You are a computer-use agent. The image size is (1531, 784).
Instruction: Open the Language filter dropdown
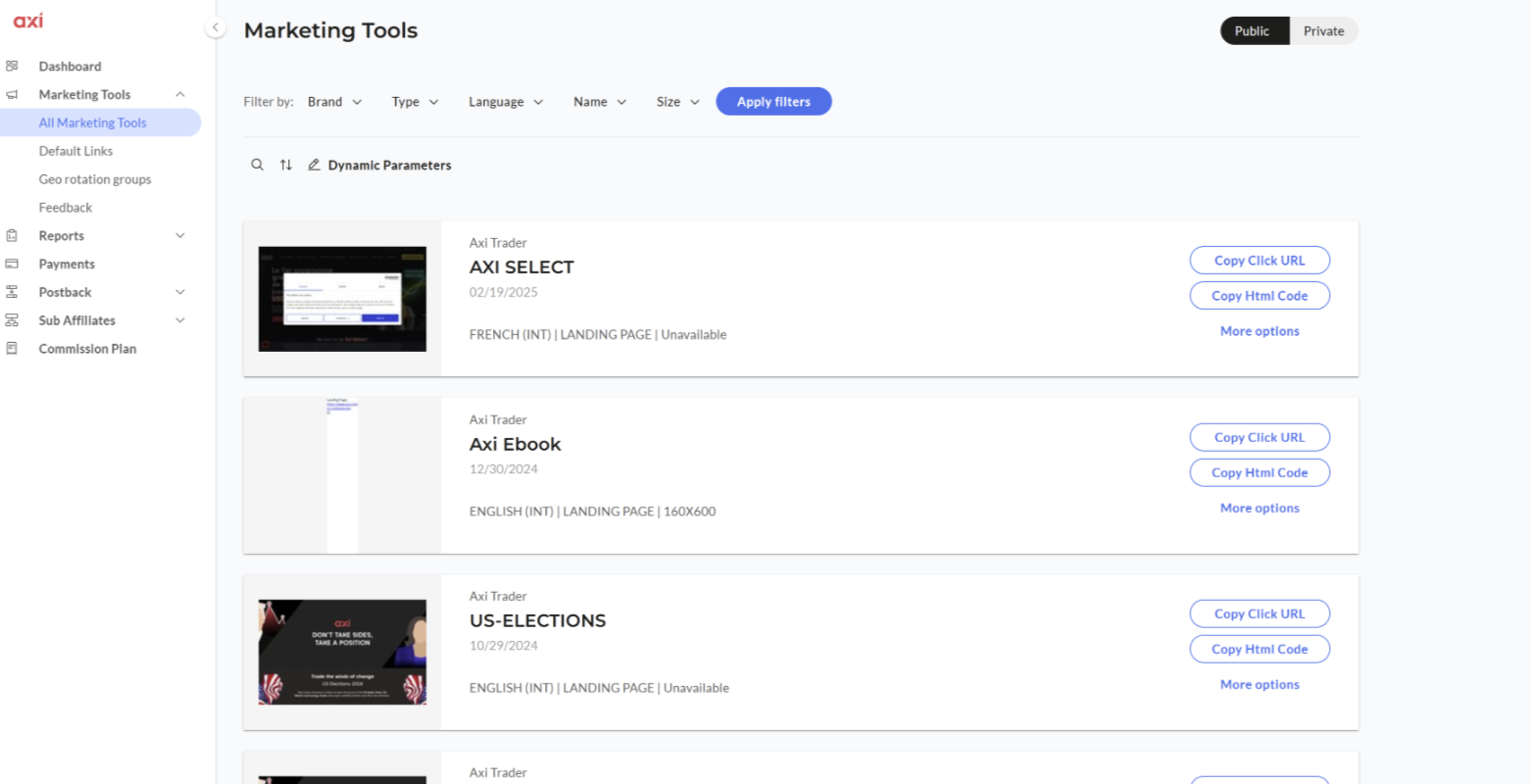(x=506, y=102)
